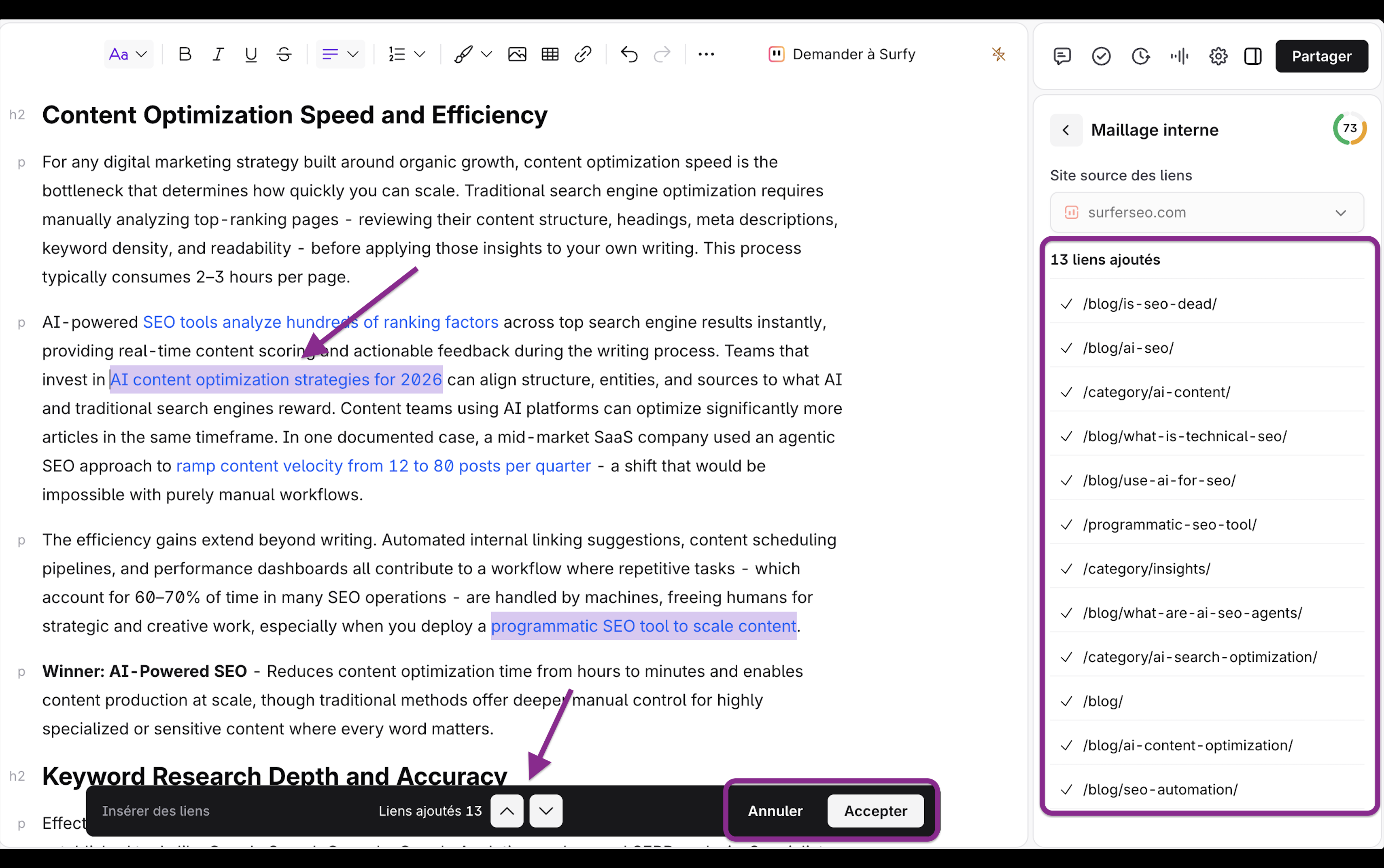Open the more options ellipsis menu

(x=706, y=55)
